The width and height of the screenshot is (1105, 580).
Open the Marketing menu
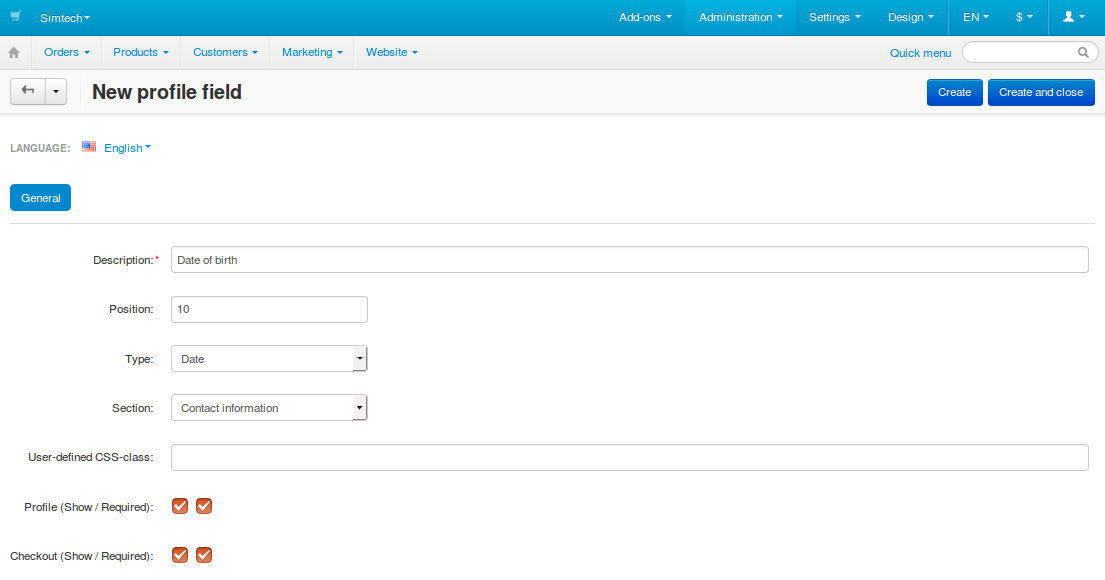coord(312,52)
